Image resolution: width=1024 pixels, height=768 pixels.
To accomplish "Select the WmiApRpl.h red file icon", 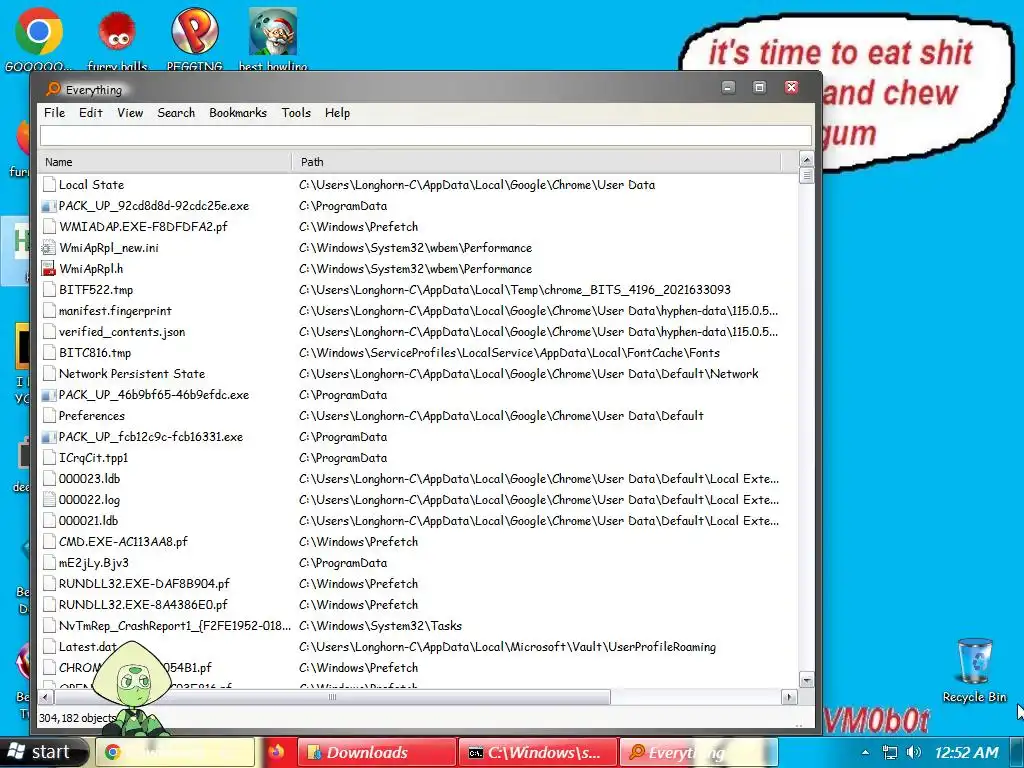I will coord(48,268).
